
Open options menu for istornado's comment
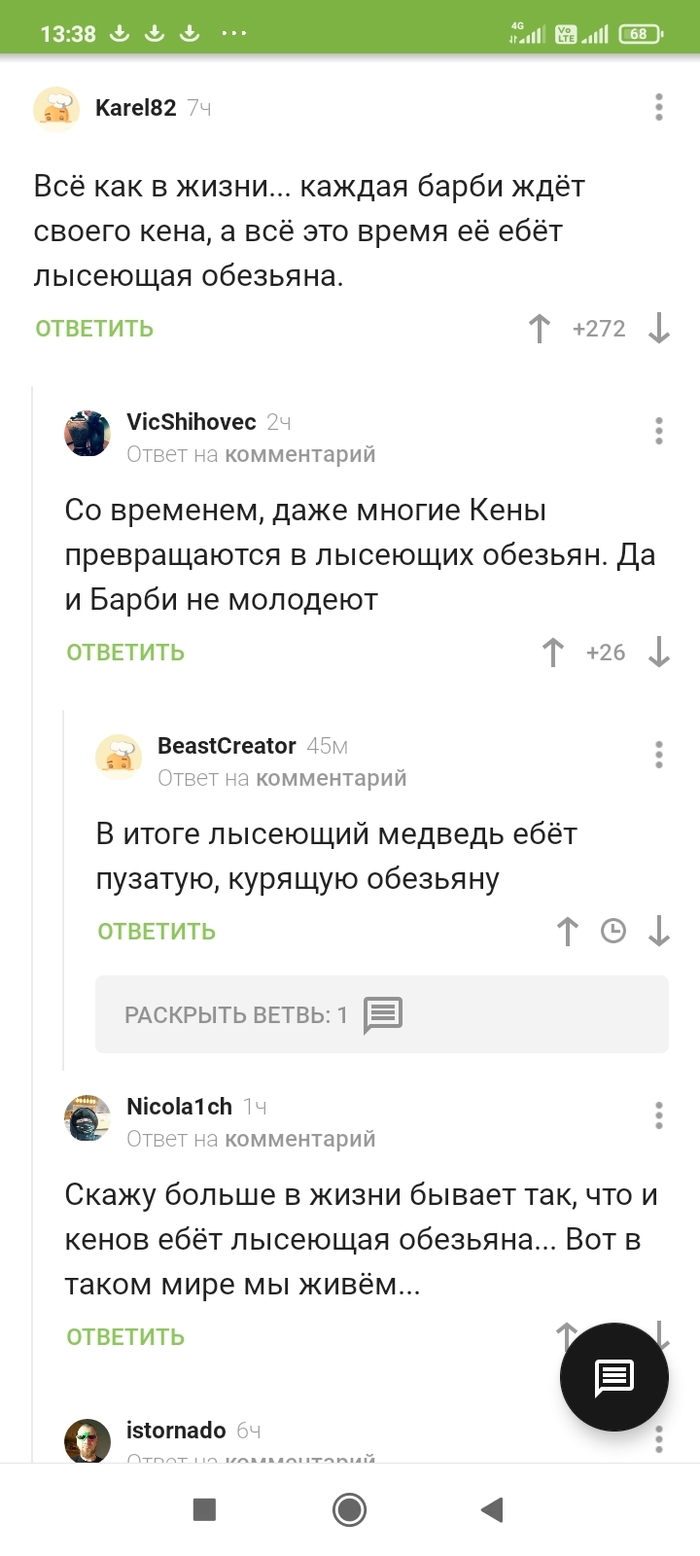(x=658, y=1437)
